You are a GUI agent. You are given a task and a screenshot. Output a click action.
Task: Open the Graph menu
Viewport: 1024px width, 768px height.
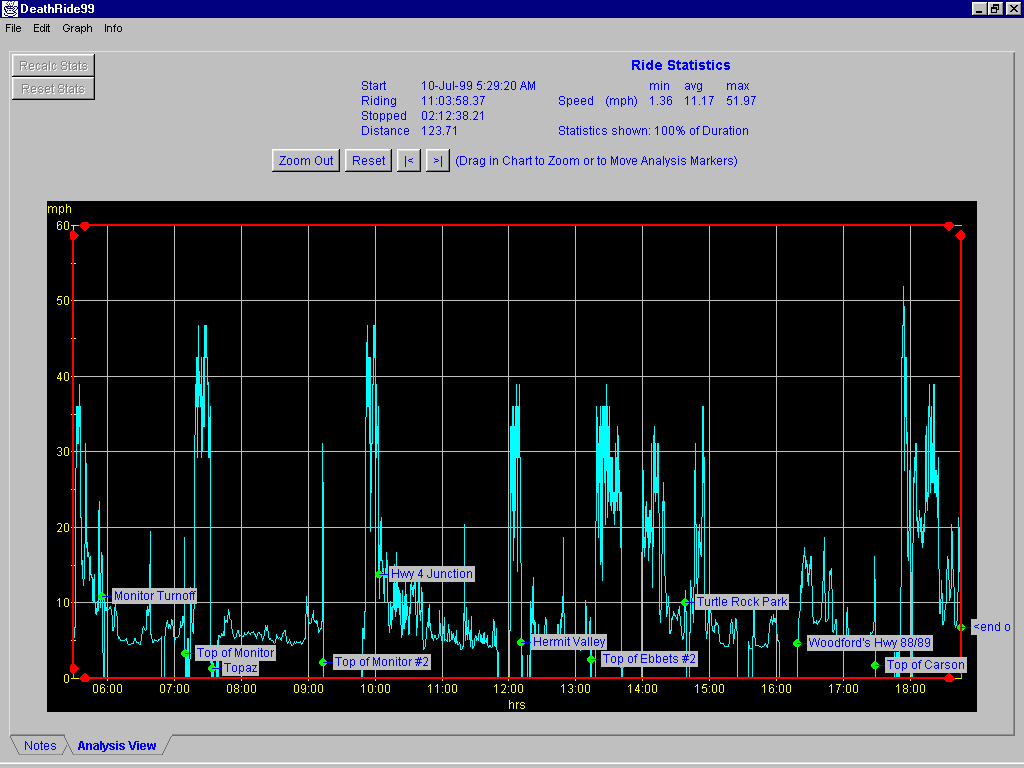pyautogui.click(x=77, y=28)
